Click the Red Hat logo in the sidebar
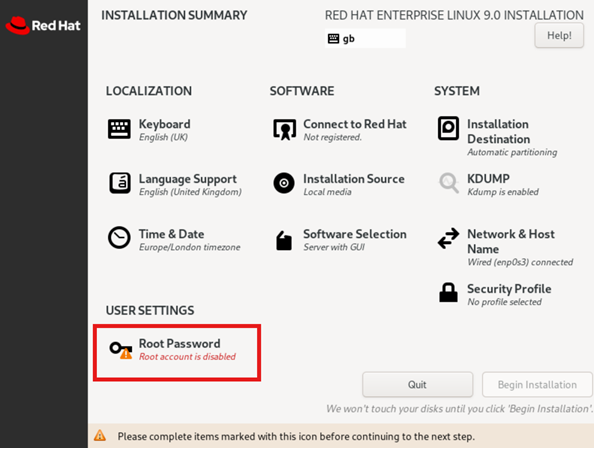 pyautogui.click(x=43, y=25)
